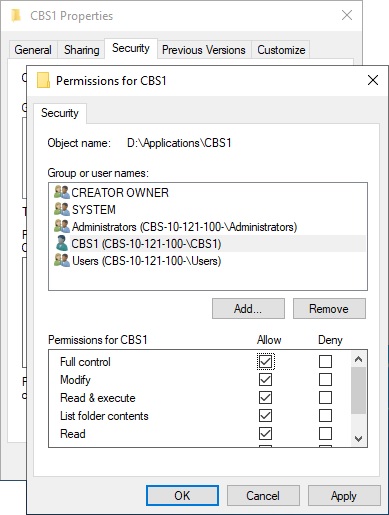Click the CBS1 user icon

coord(62,243)
